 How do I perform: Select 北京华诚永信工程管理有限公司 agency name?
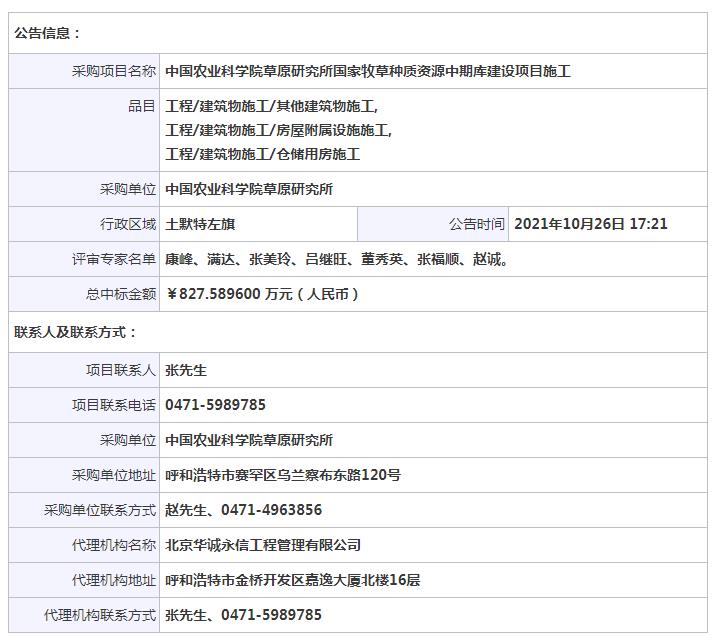pos(263,545)
